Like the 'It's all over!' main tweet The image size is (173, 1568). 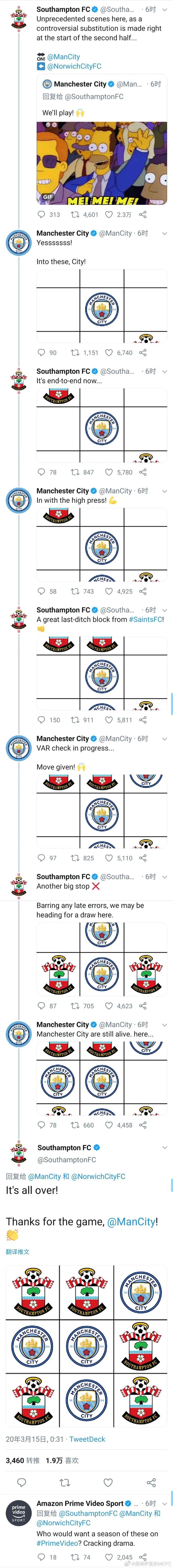point(108,1482)
